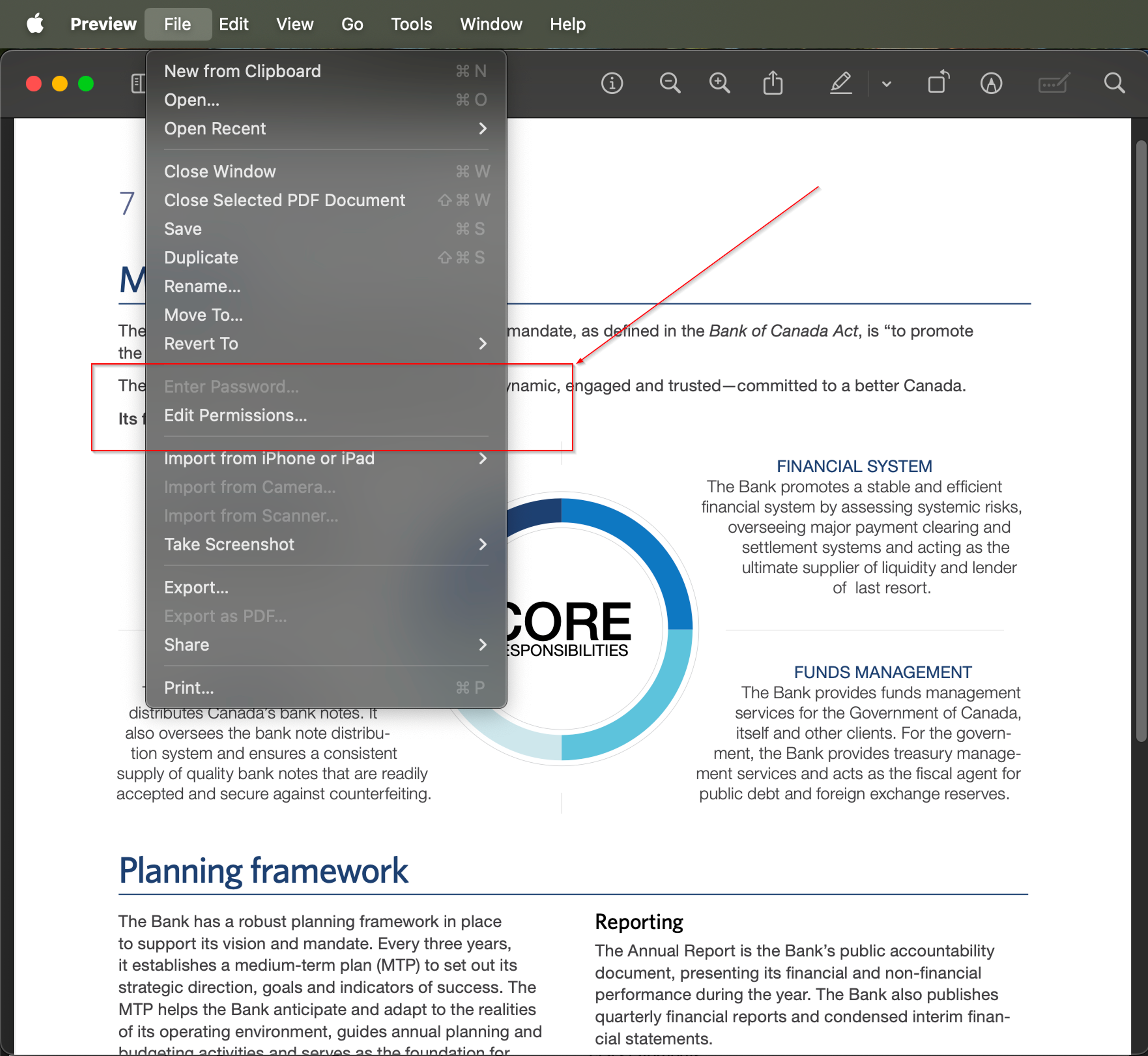Select the highlight pen tool
The height and width of the screenshot is (1056, 1148).
[x=841, y=83]
